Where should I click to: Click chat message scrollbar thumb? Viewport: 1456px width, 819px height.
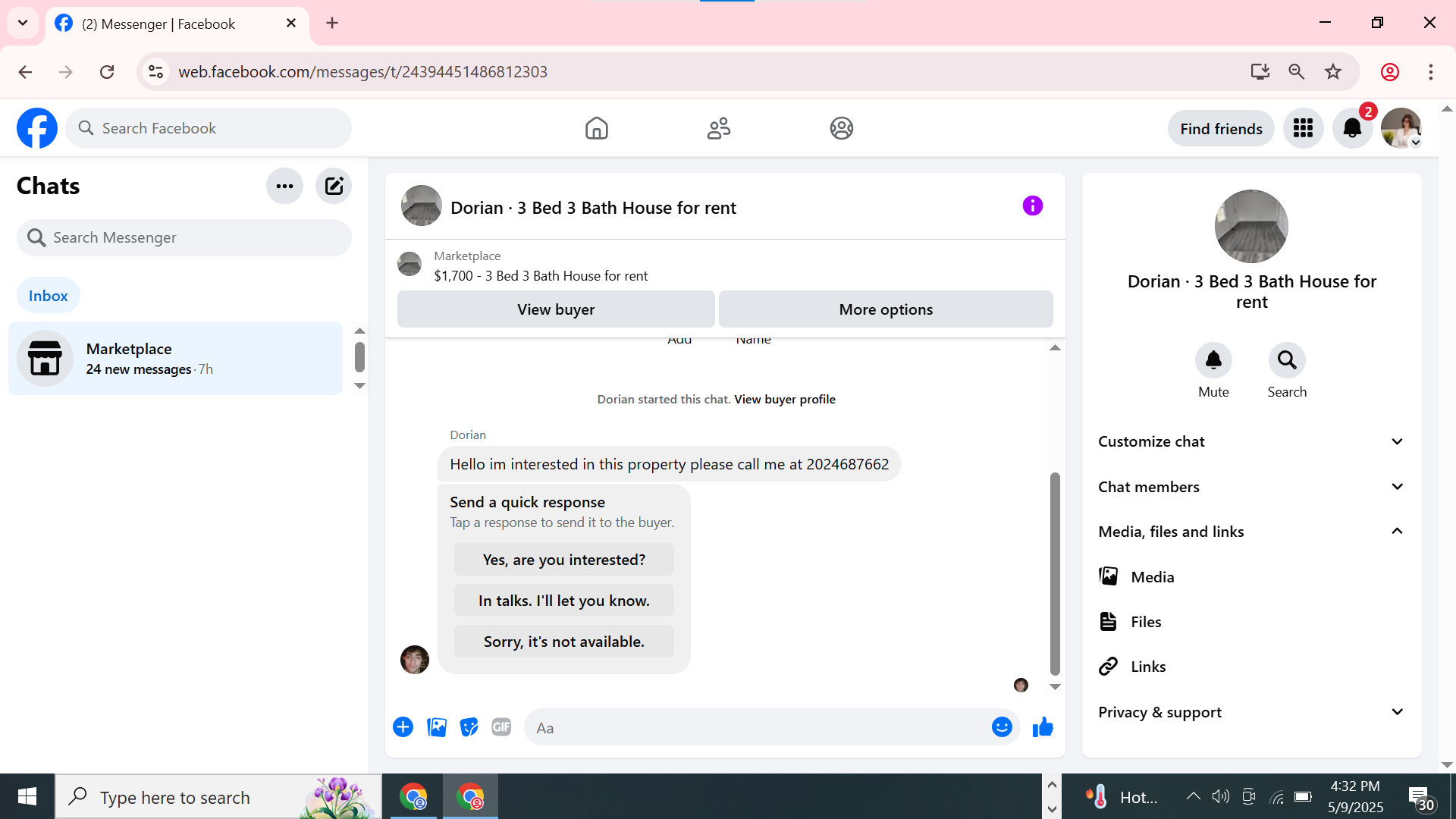tap(1054, 573)
